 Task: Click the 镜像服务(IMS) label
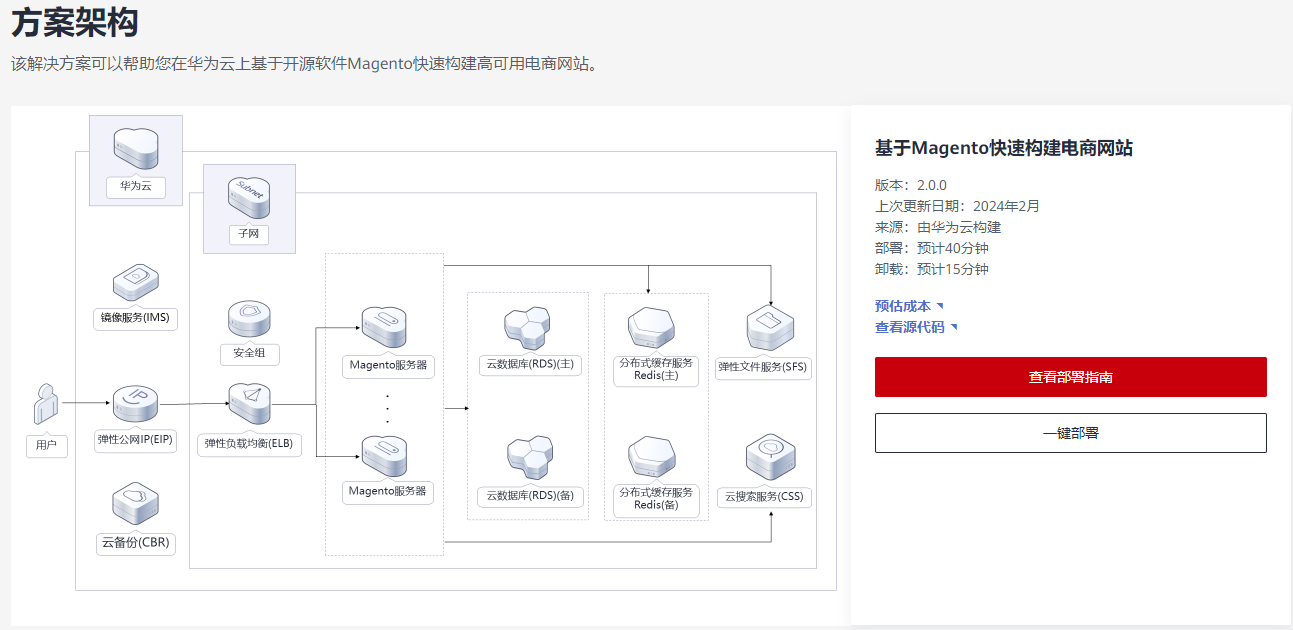click(x=135, y=319)
